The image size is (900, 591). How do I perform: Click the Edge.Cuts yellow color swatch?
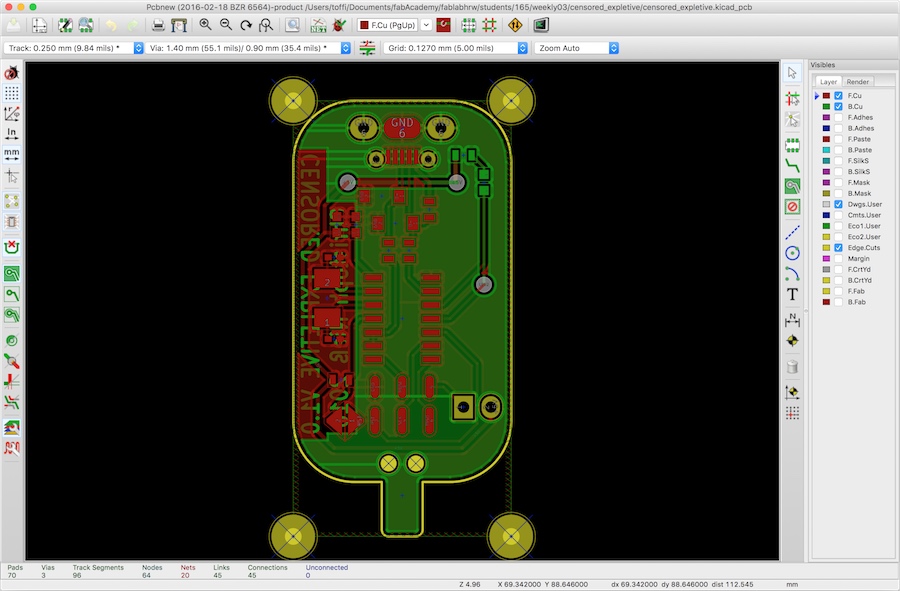(827, 248)
